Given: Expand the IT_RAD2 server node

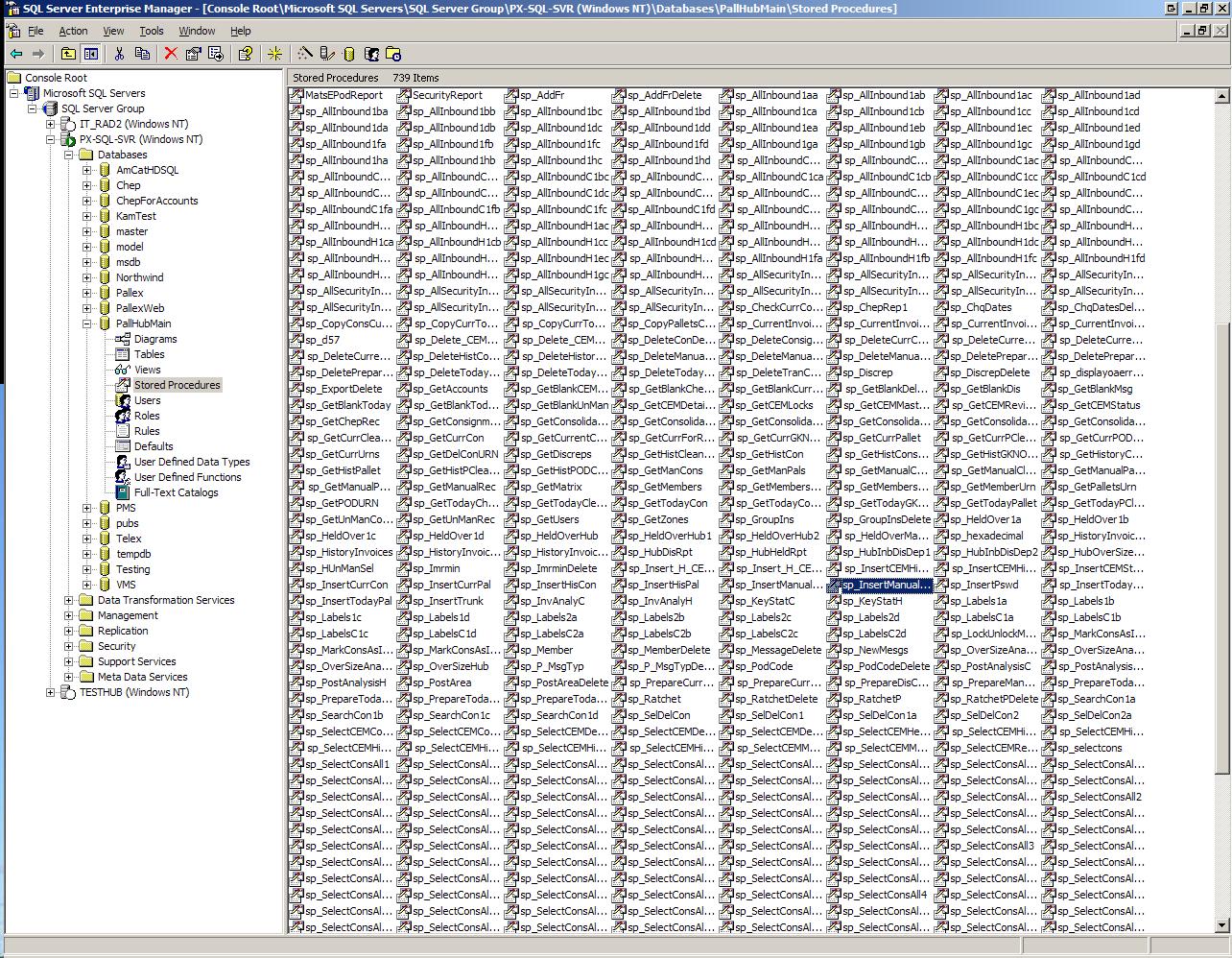Looking at the screenshot, I should [51, 124].
